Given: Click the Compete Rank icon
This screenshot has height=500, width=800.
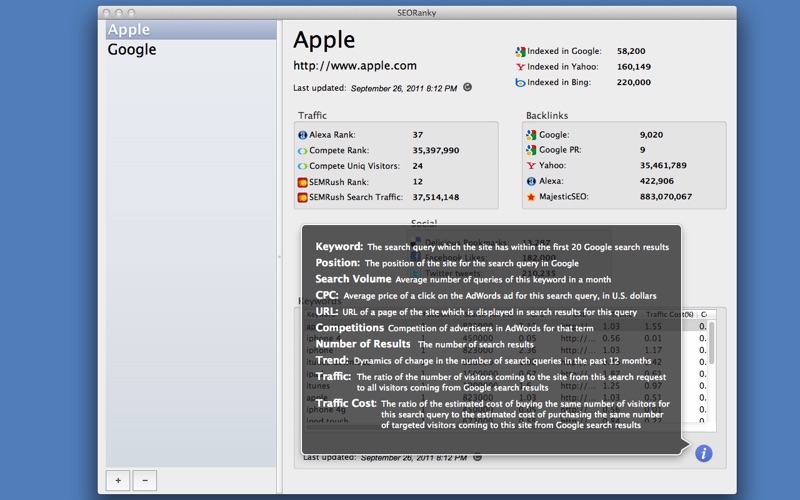Looking at the screenshot, I should [303, 151].
